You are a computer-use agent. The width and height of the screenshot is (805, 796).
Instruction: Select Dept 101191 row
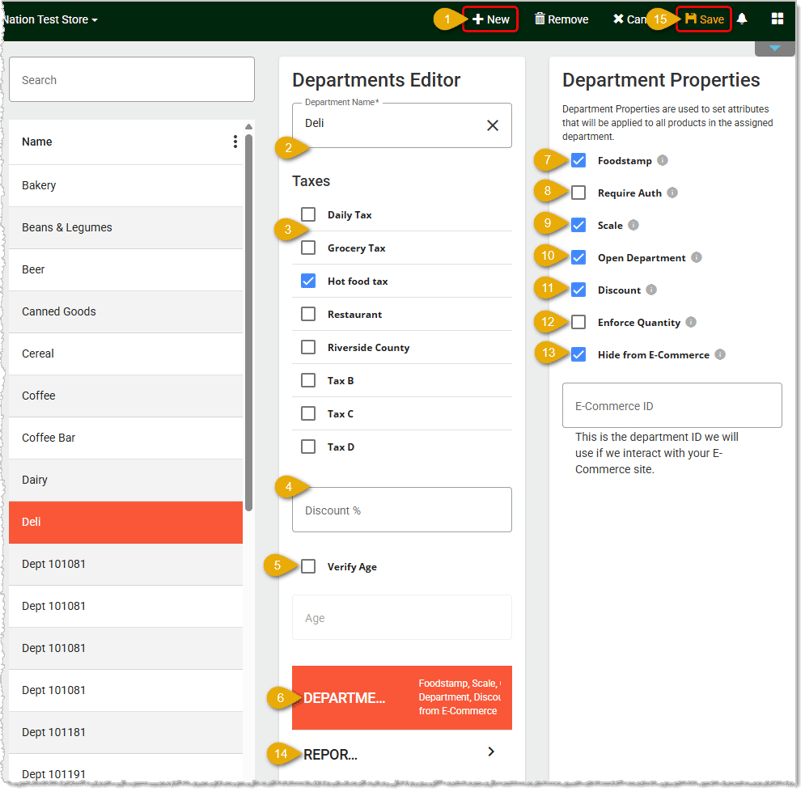coord(126,770)
